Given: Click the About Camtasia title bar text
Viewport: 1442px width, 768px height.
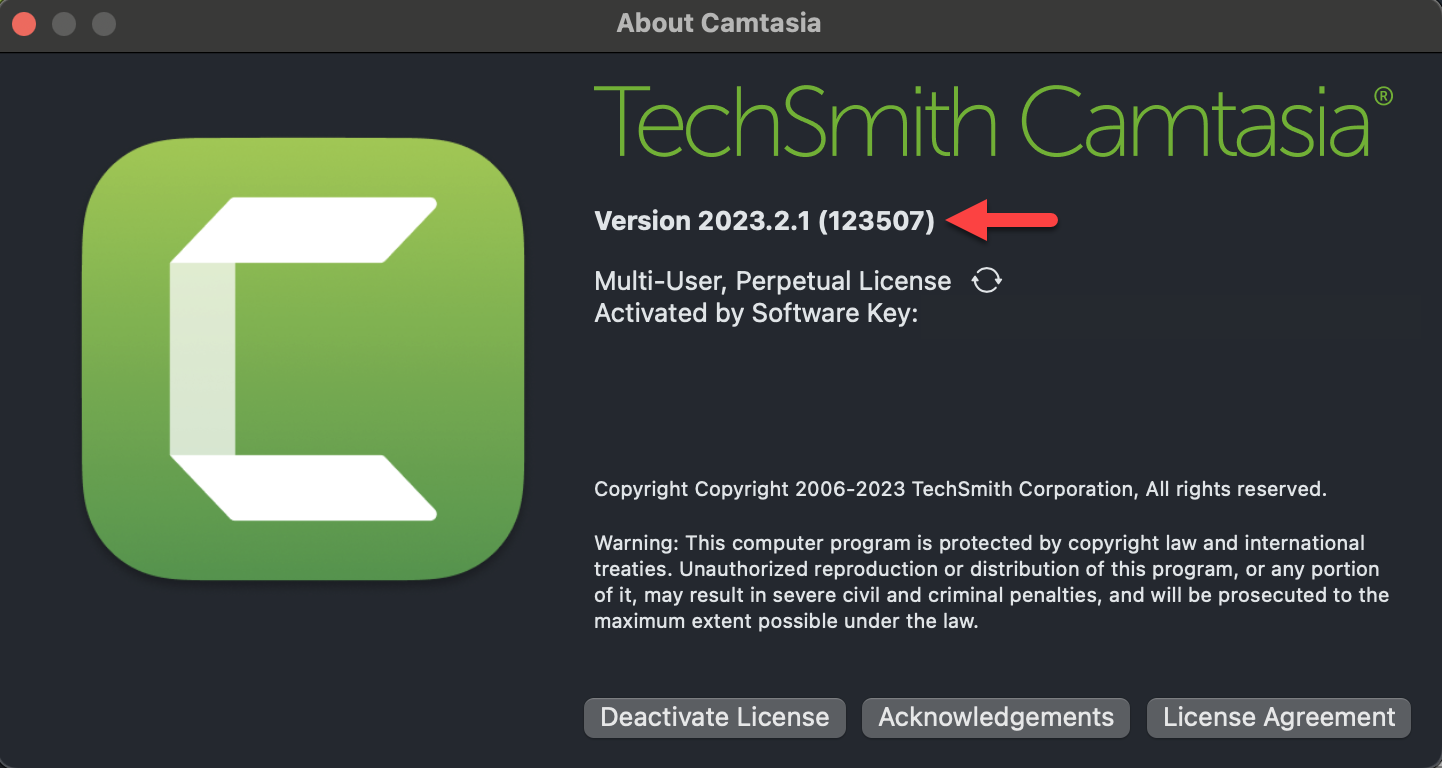Looking at the screenshot, I should tap(719, 23).
